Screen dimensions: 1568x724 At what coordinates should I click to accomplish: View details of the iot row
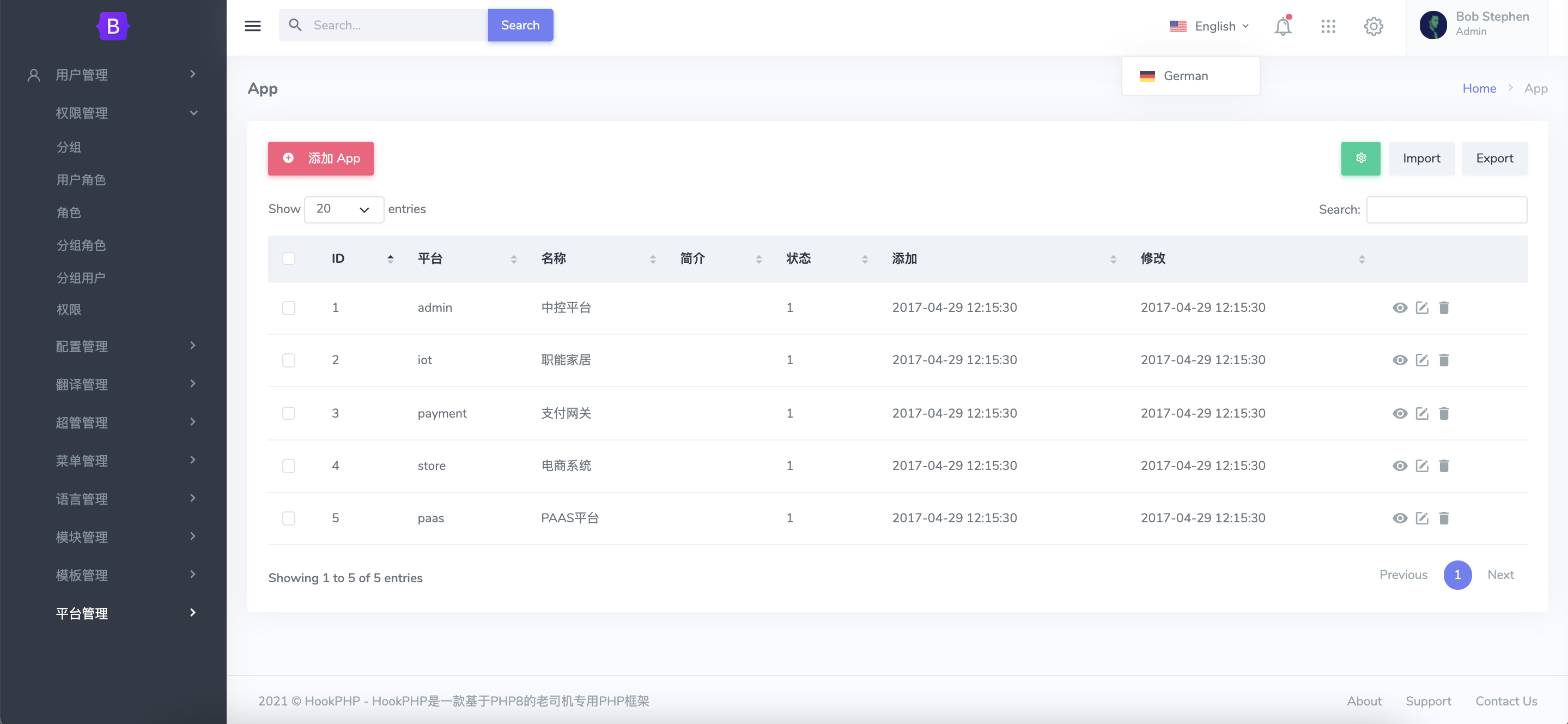(1400, 360)
